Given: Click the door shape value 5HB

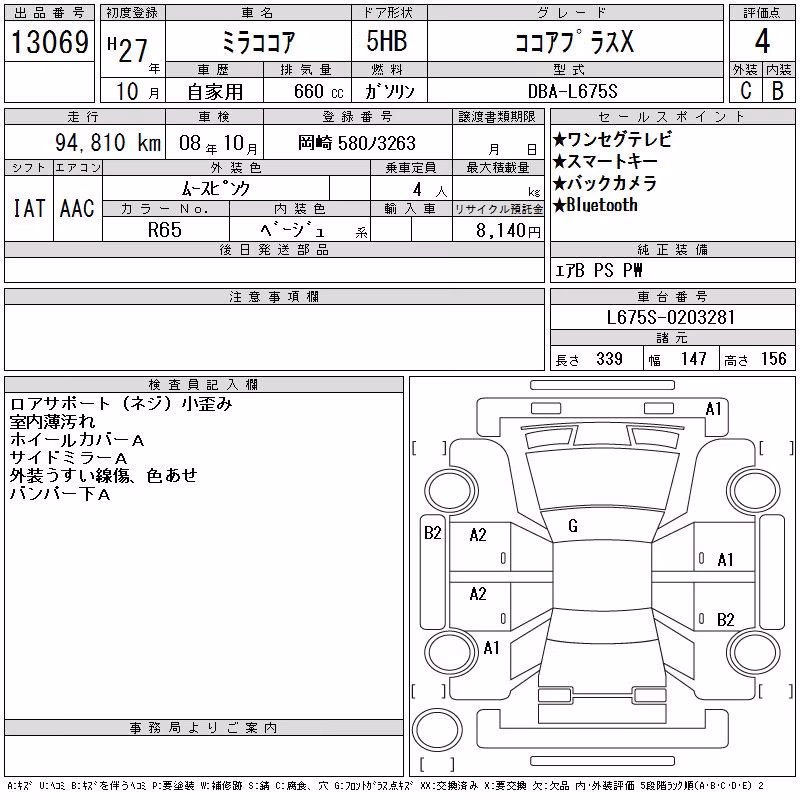Looking at the screenshot, I should click(x=387, y=41).
